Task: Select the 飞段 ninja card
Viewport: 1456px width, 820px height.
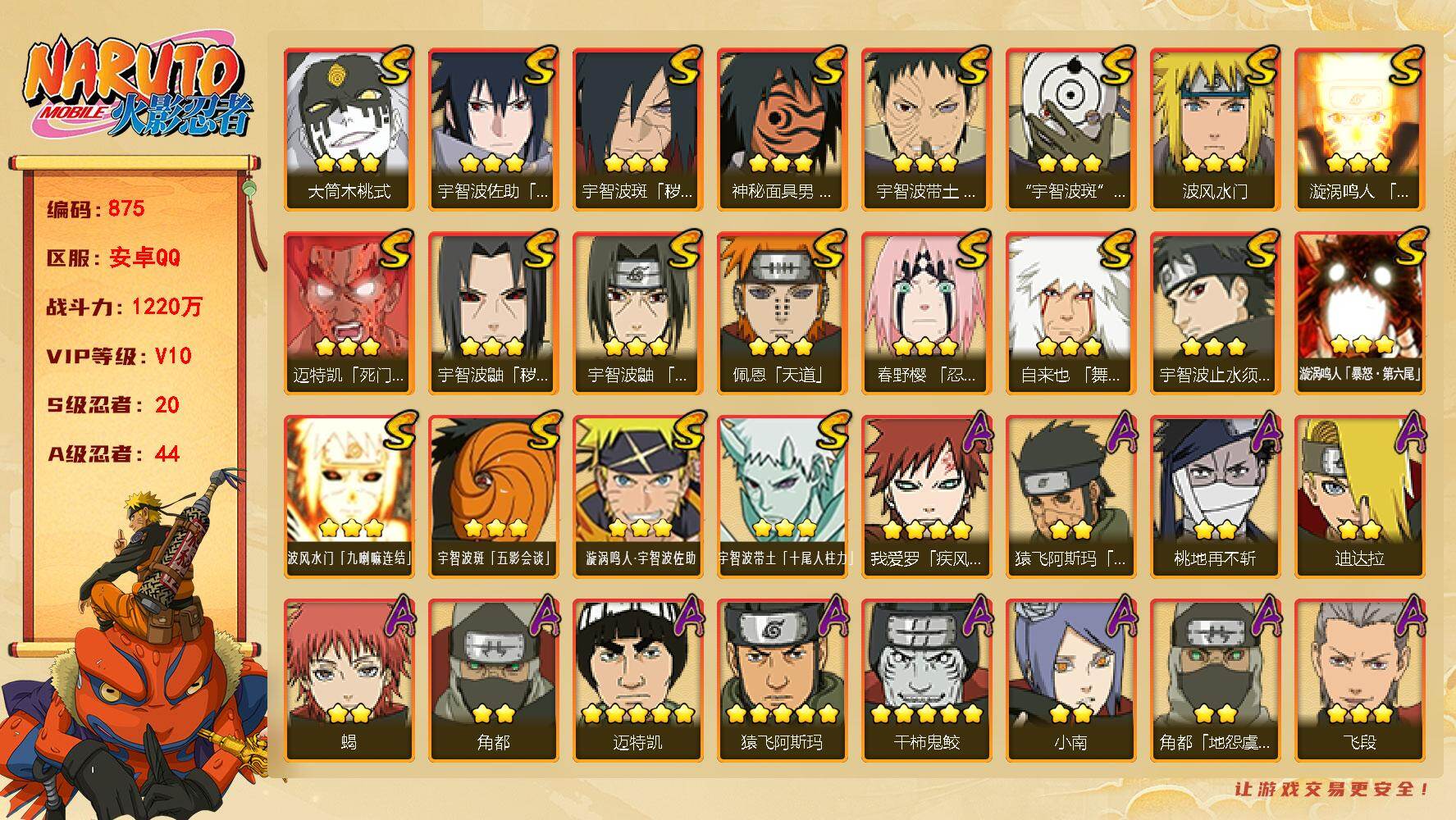Action: 1360,681
